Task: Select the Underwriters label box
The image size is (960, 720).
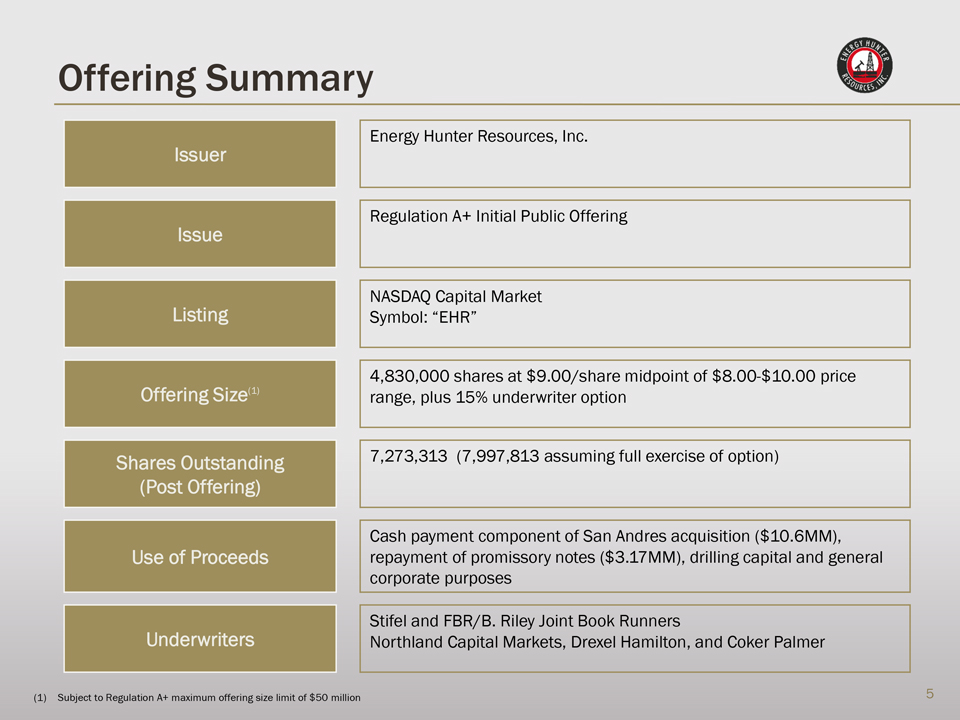Action: click(200, 638)
